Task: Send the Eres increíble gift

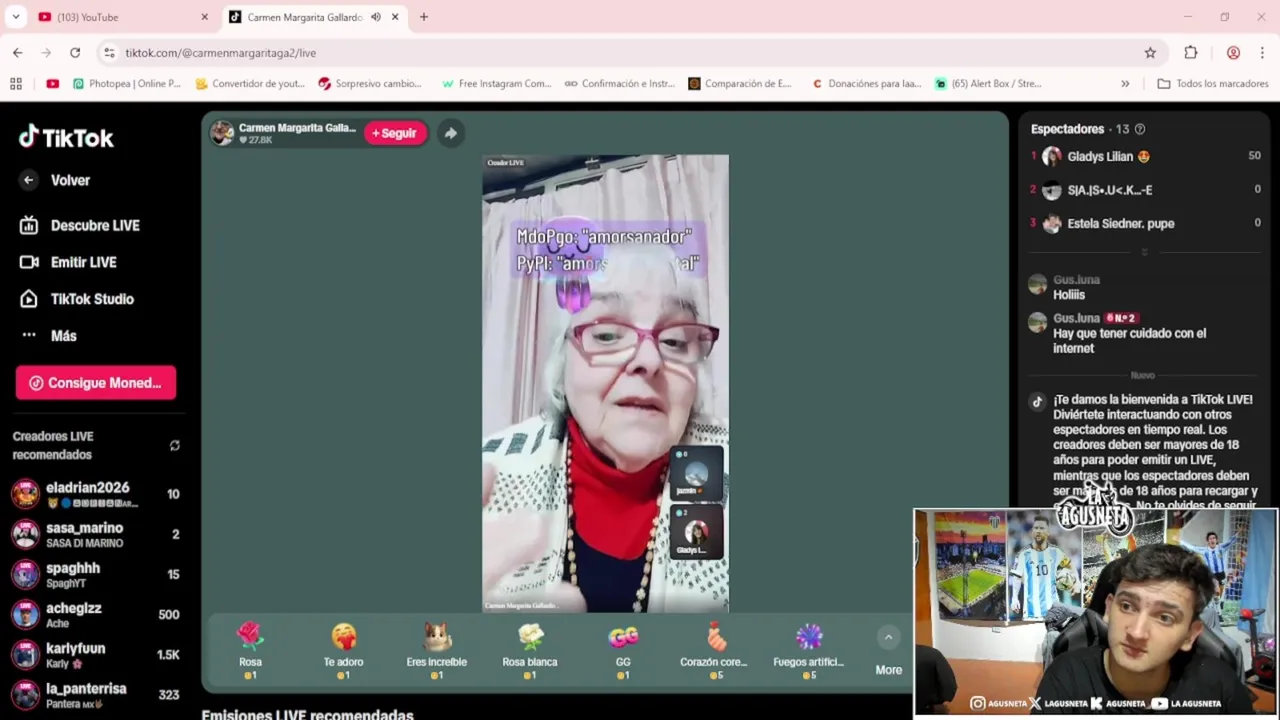Action: [437, 650]
